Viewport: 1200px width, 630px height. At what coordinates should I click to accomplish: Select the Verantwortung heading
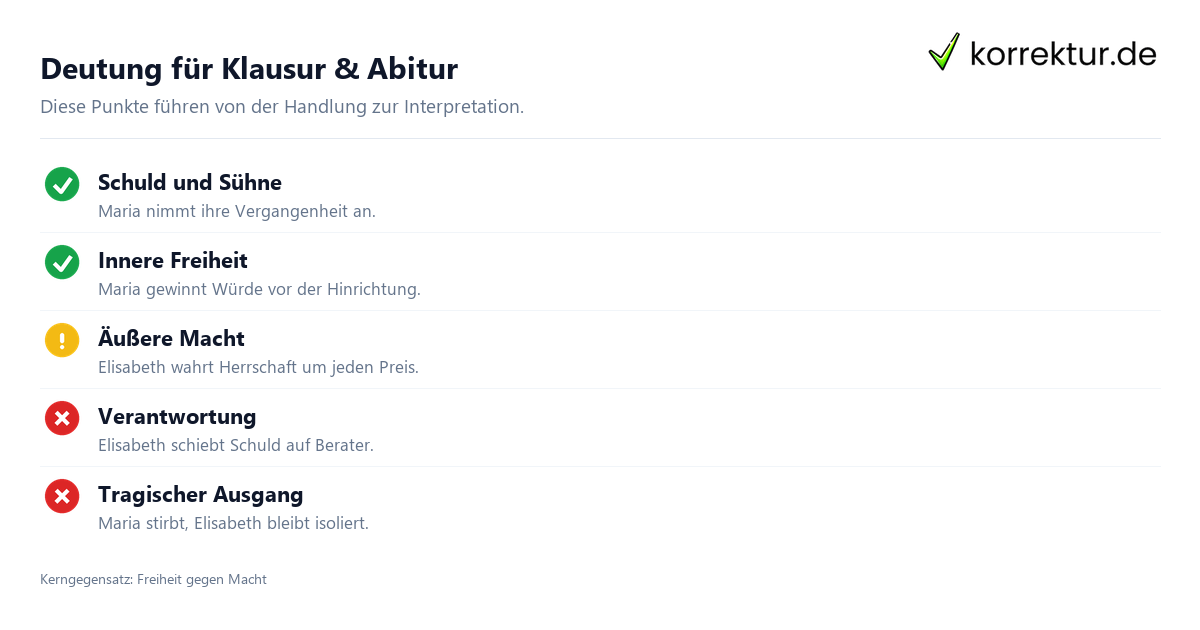click(x=177, y=417)
